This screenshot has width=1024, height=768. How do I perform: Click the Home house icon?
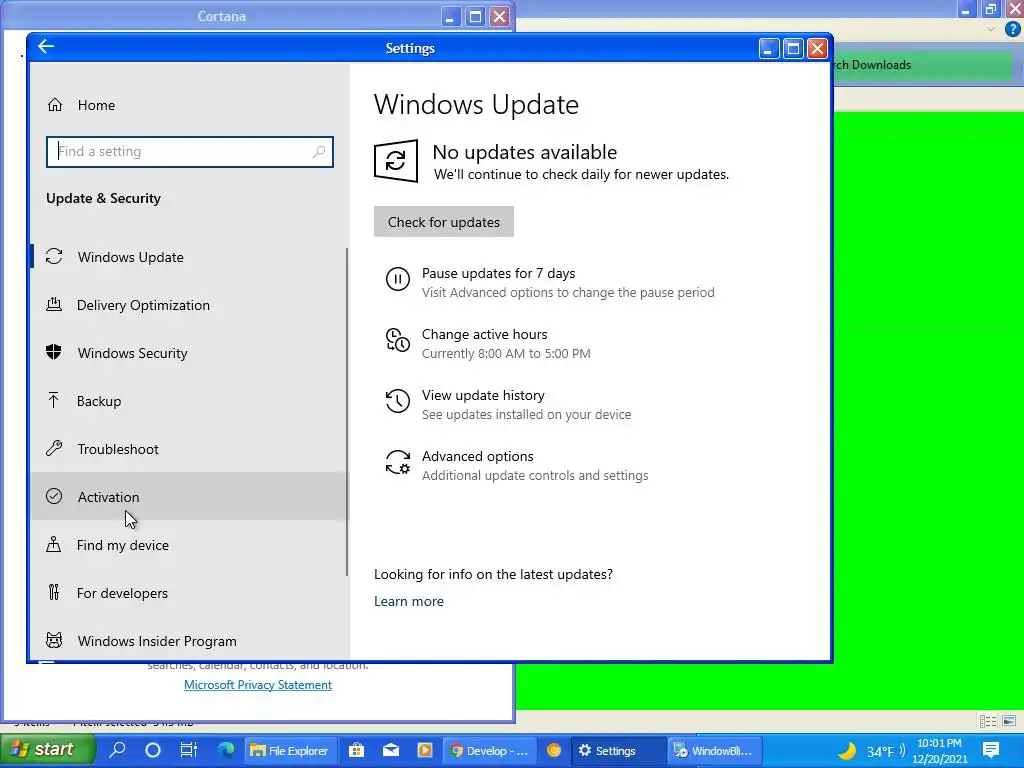[55, 104]
